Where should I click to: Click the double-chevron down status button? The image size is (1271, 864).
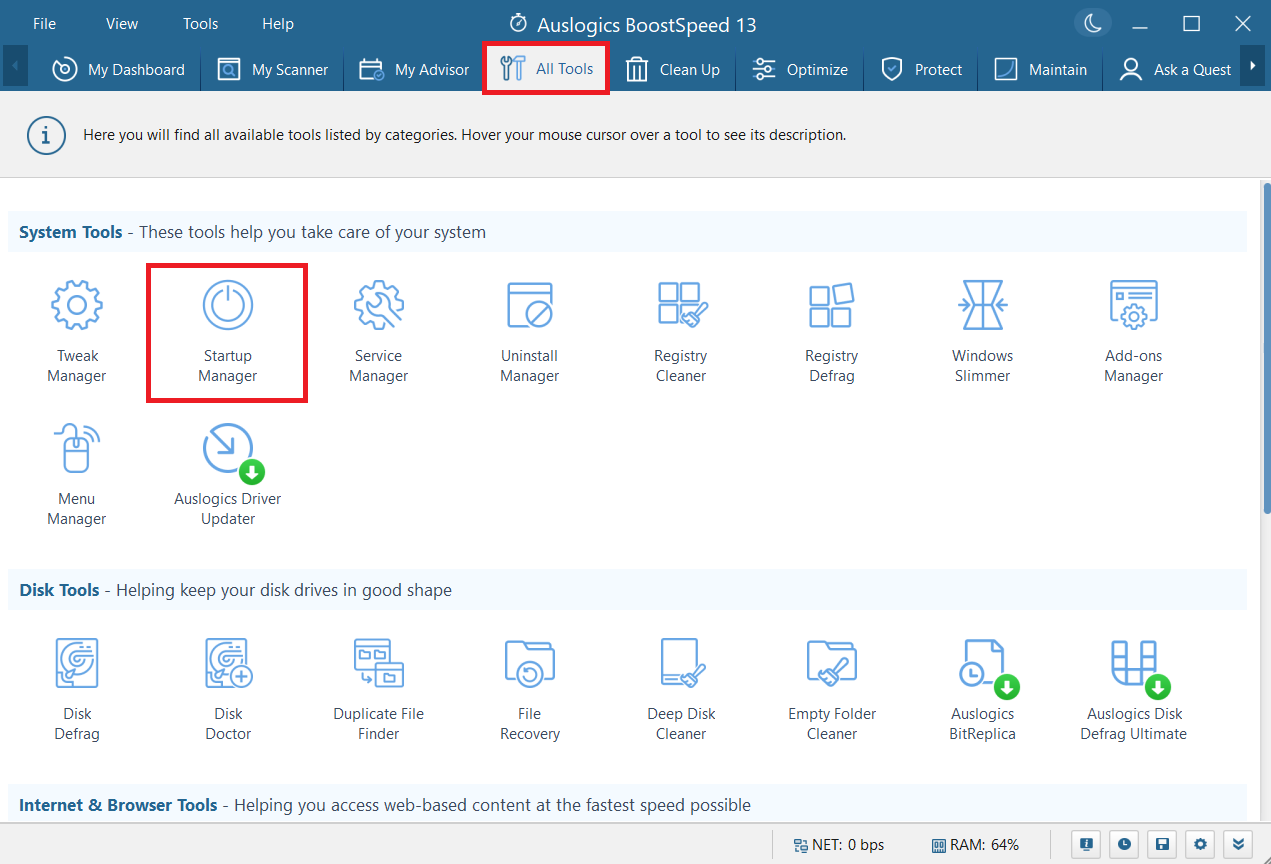pyautogui.click(x=1240, y=844)
